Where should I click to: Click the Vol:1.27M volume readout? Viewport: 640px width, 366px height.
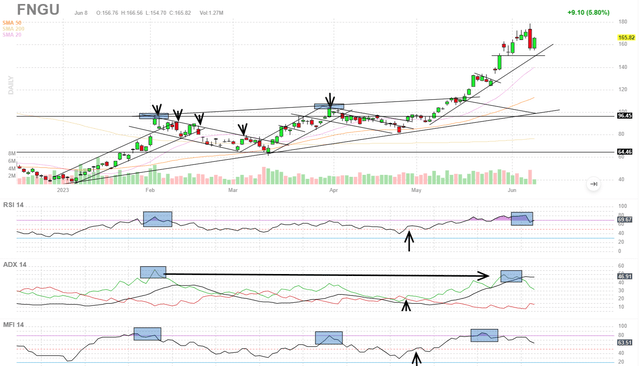click(211, 13)
